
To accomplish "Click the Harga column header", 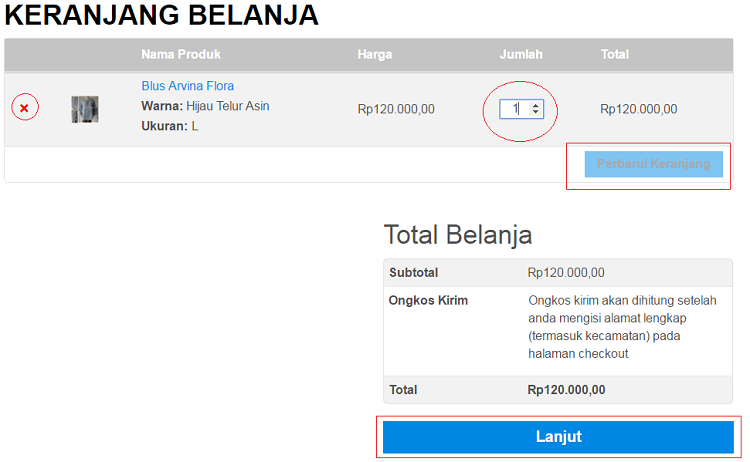I will tap(375, 54).
